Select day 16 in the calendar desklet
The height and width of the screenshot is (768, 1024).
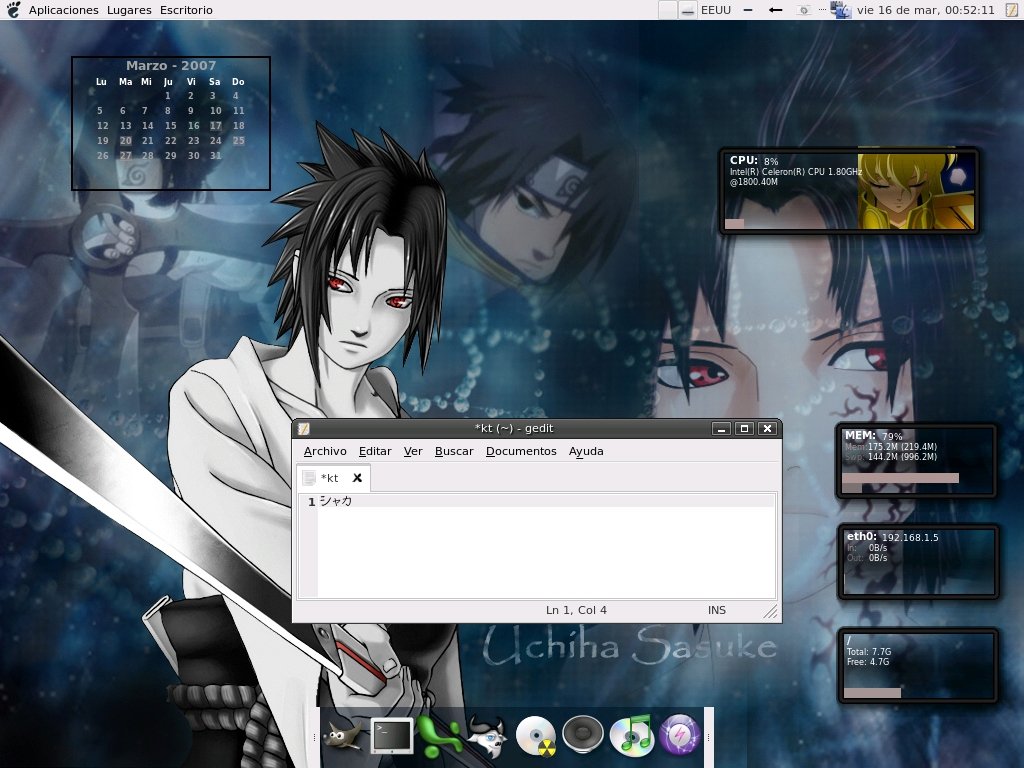point(193,125)
